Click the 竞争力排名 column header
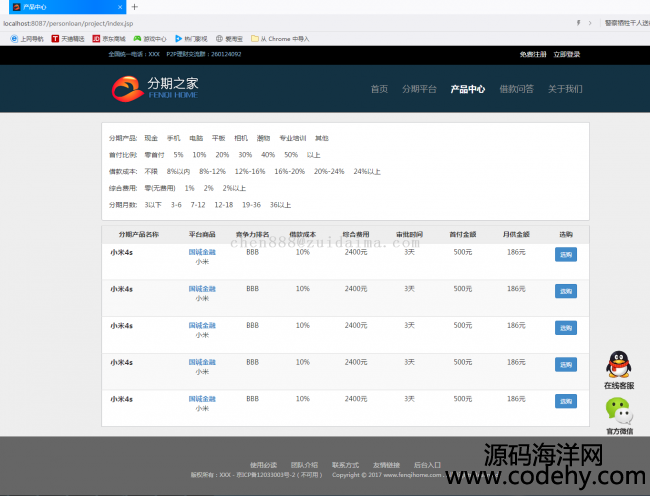 pos(252,235)
